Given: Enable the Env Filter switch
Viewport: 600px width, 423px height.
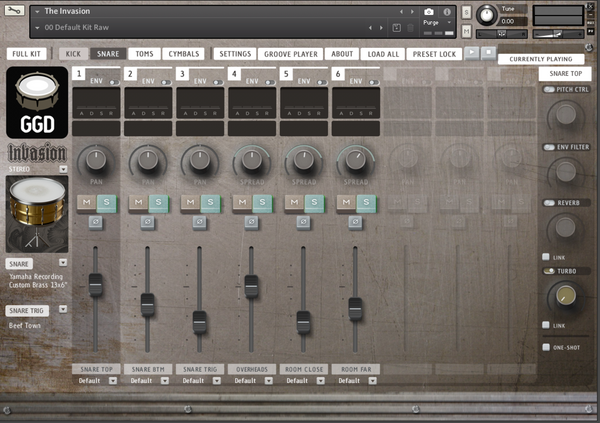Looking at the screenshot, I should (x=549, y=147).
